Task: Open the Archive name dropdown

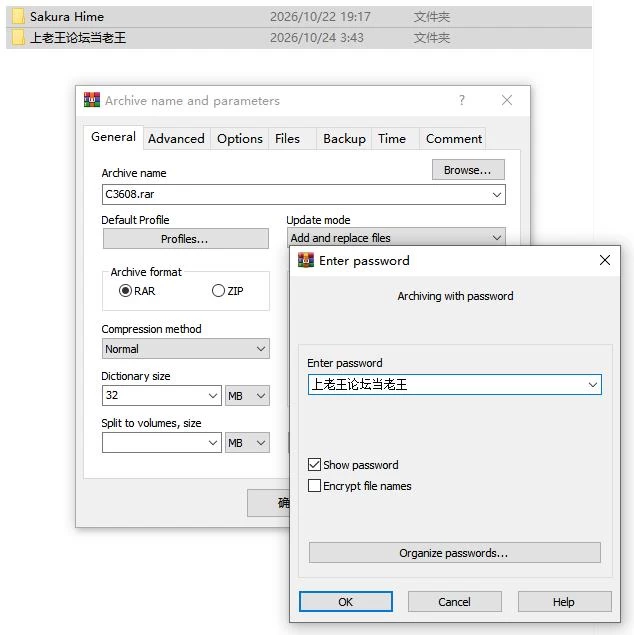Action: tap(497, 195)
